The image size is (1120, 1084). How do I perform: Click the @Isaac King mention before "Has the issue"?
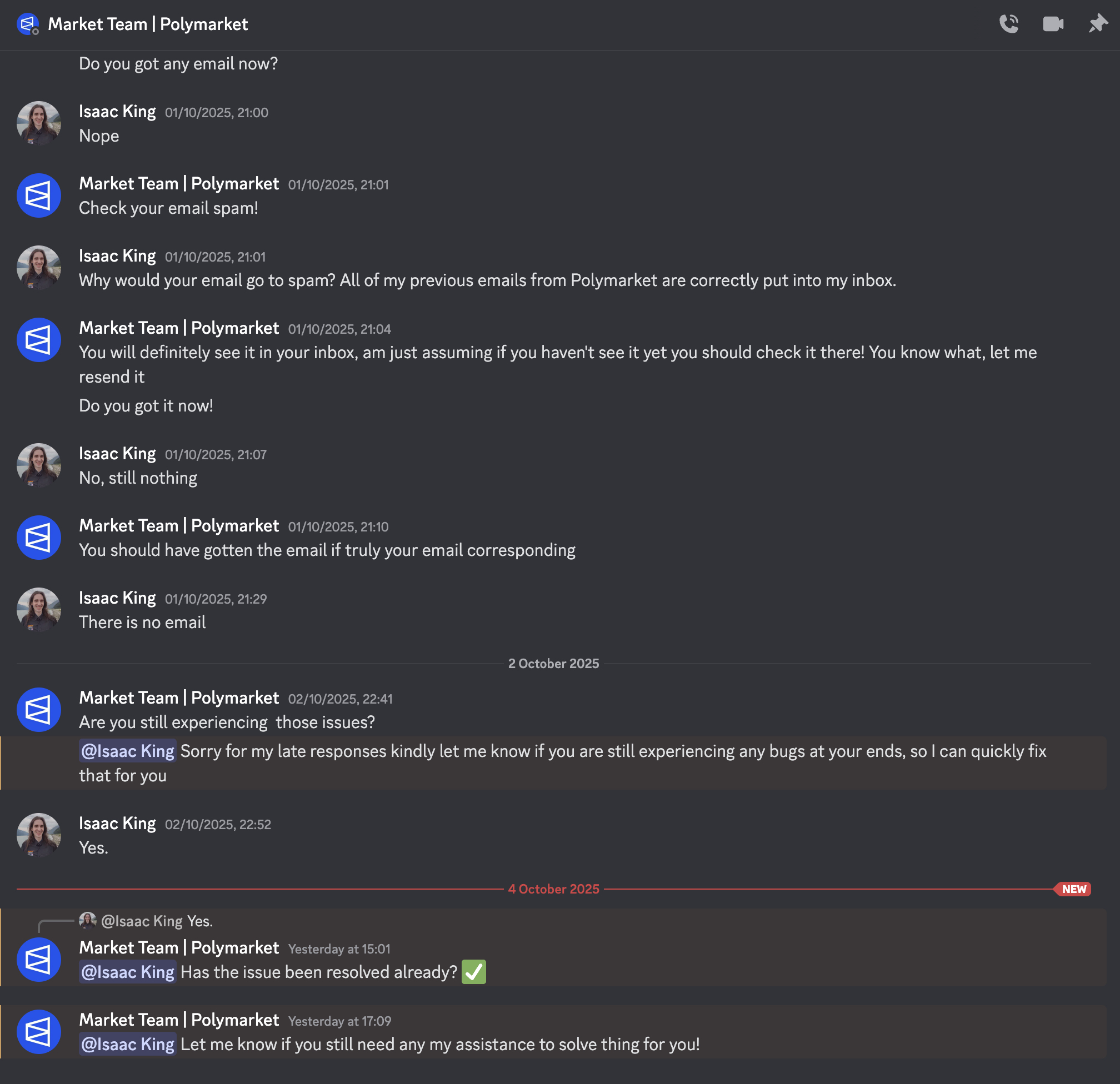click(127, 972)
